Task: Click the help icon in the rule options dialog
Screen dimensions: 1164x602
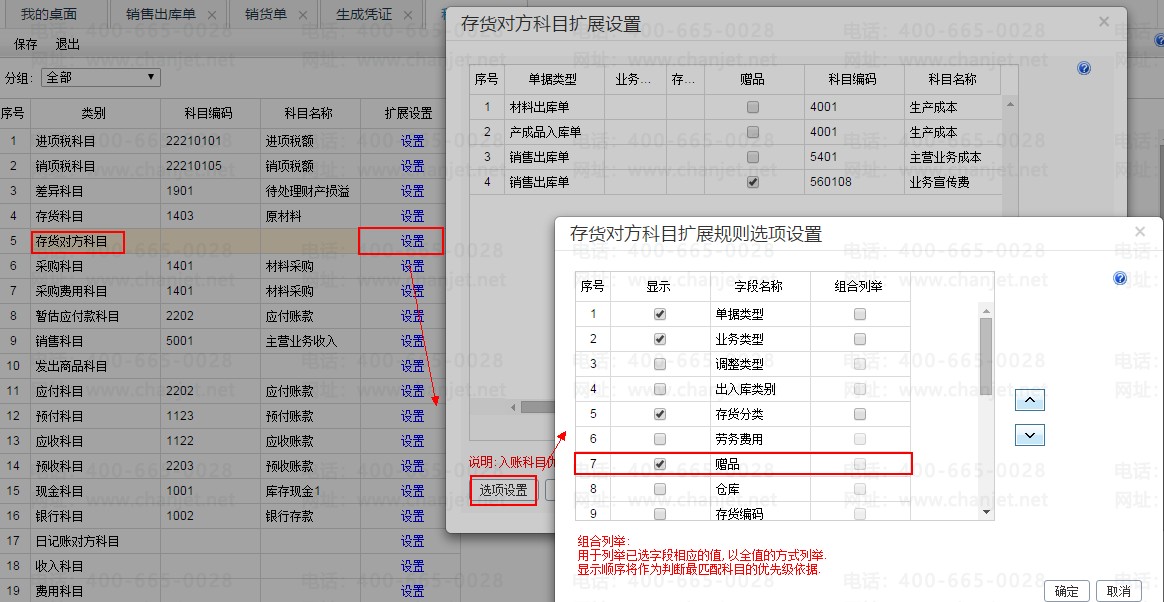Action: (1120, 278)
